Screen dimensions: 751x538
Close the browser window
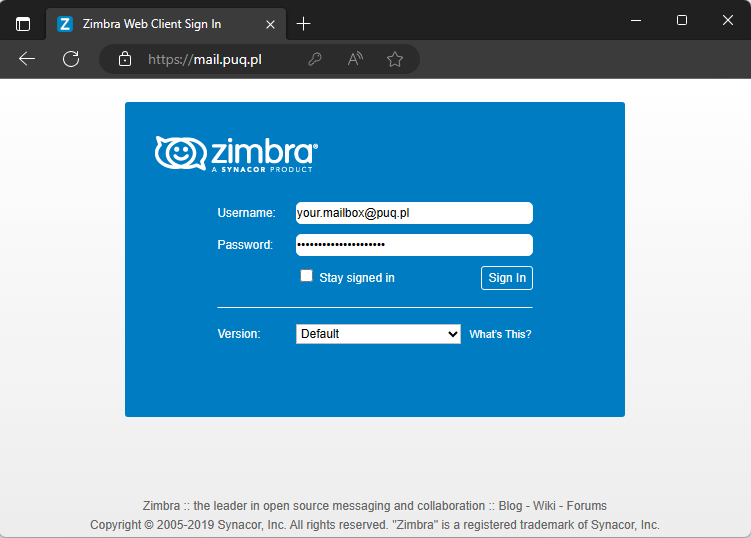[x=728, y=20]
